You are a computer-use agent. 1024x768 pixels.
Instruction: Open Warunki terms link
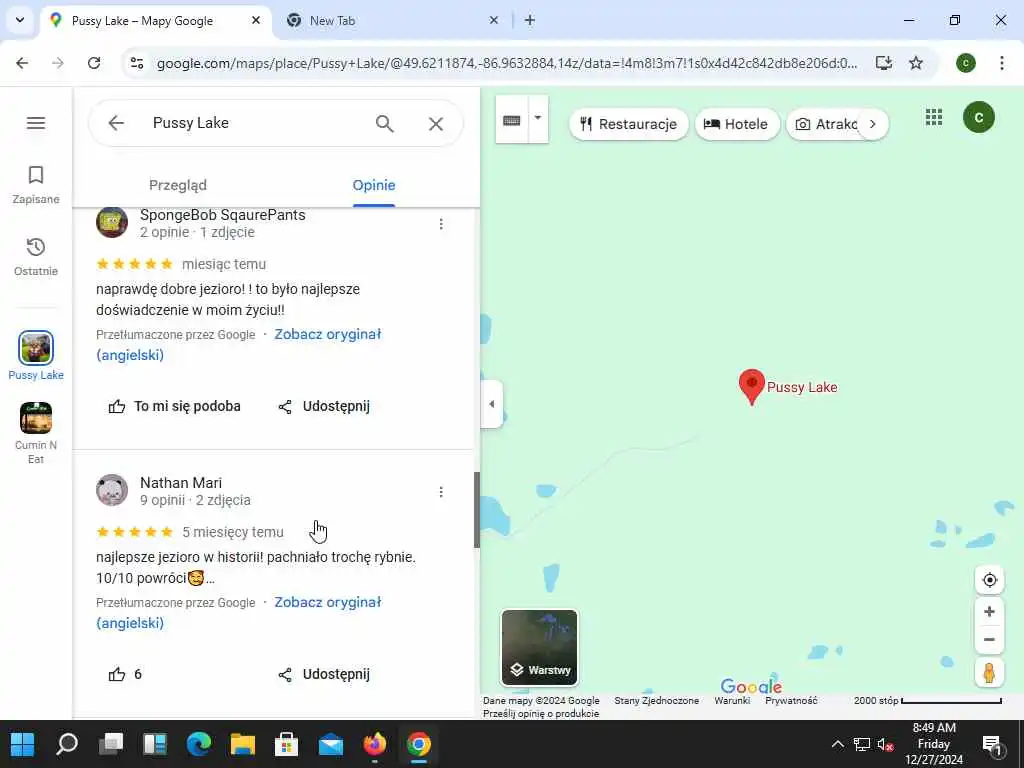click(x=732, y=701)
